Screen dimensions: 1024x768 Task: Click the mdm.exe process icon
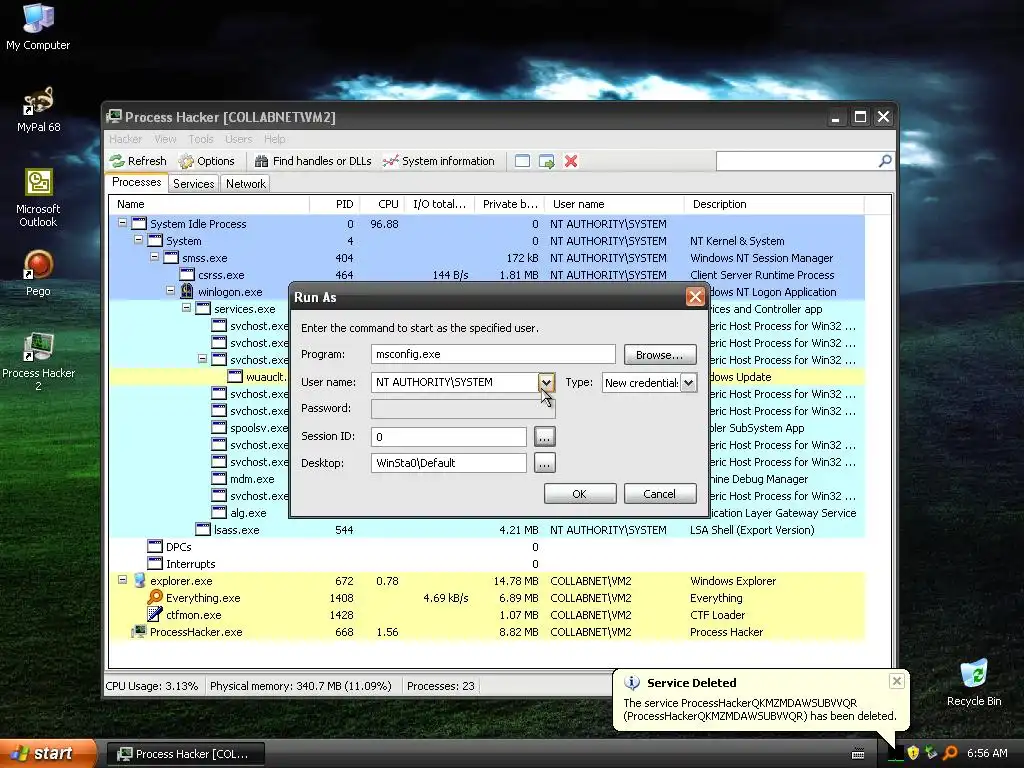tap(219, 478)
